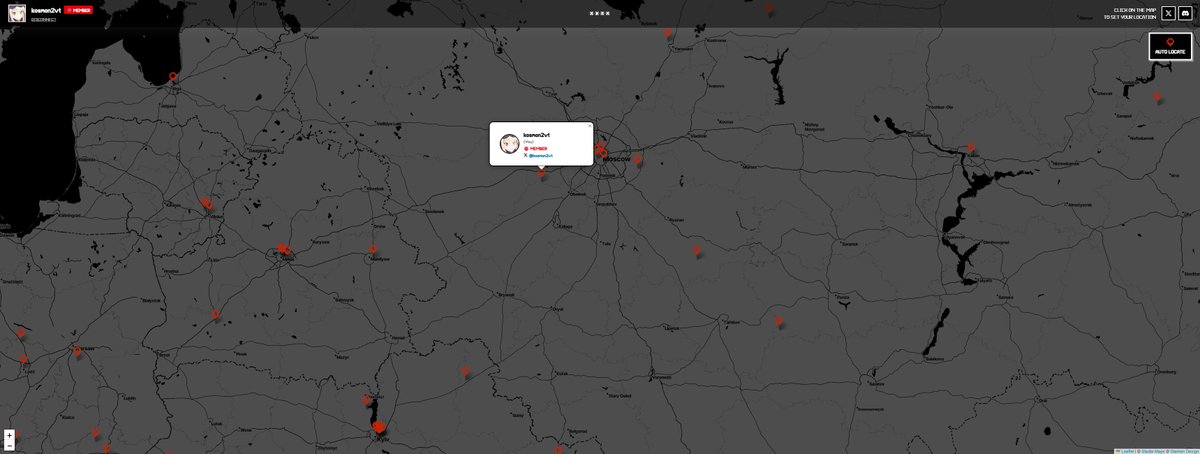Screen dimensions: 1200x454
Task: Select the map pin at Mogilev
Action: tap(373, 249)
